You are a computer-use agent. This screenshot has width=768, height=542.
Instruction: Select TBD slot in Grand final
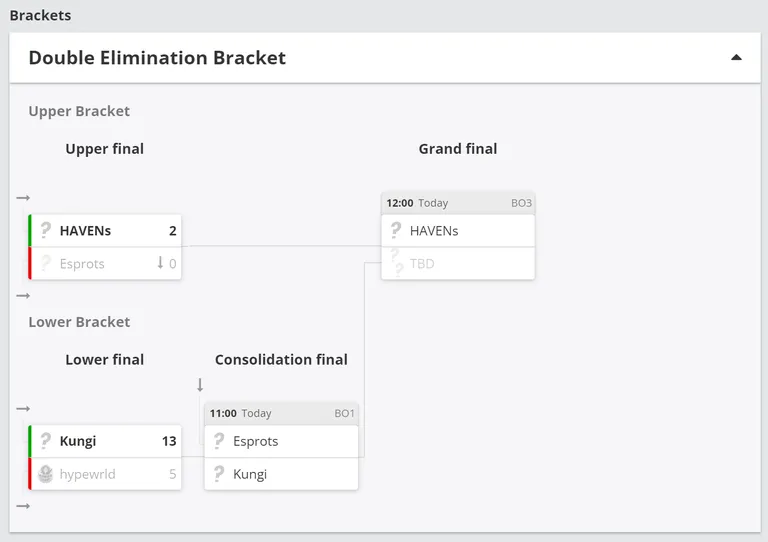(x=458, y=263)
